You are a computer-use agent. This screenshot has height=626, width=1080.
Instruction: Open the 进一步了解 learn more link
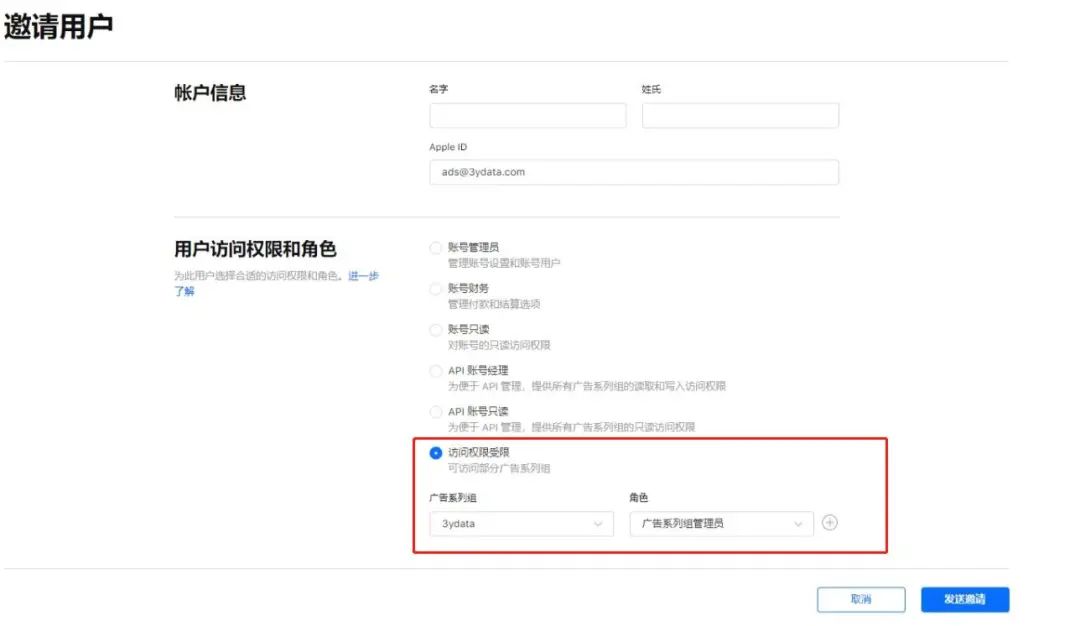tap(363, 275)
